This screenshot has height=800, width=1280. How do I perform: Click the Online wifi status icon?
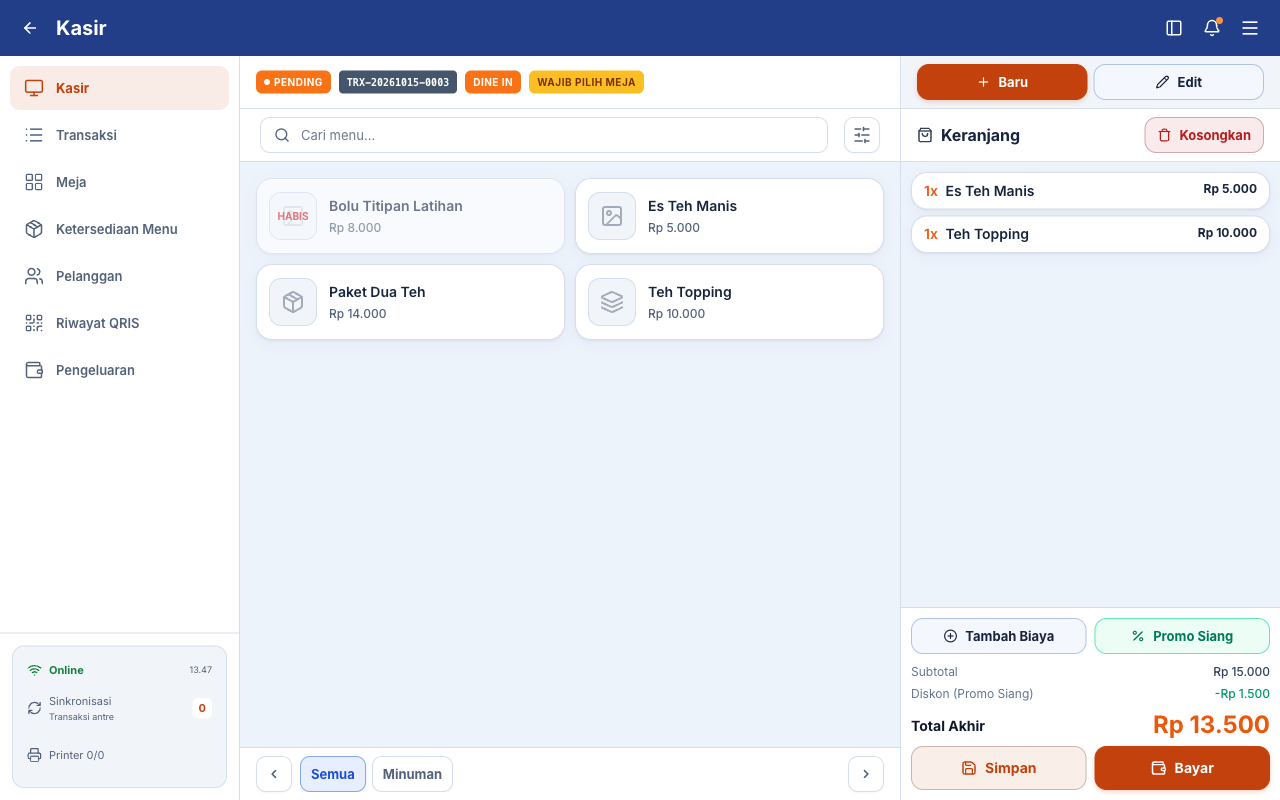point(34,670)
